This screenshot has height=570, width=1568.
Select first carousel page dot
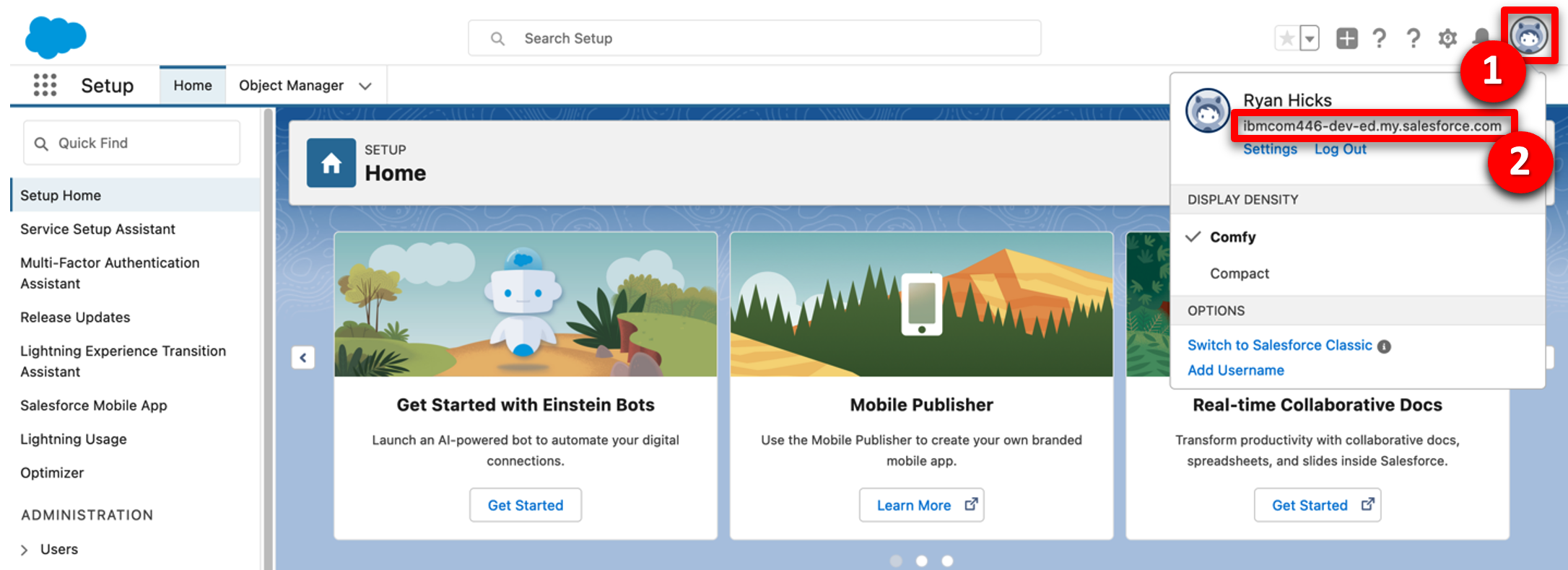click(x=896, y=561)
